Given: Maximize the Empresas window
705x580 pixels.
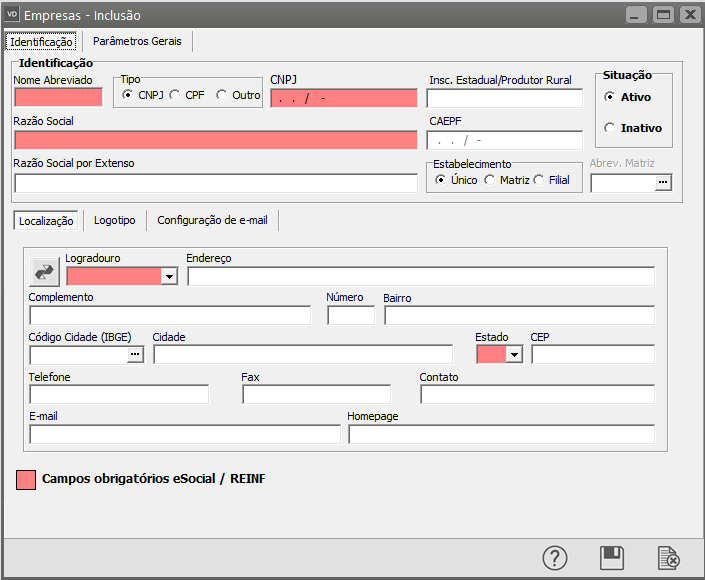Looking at the screenshot, I should tap(662, 15).
